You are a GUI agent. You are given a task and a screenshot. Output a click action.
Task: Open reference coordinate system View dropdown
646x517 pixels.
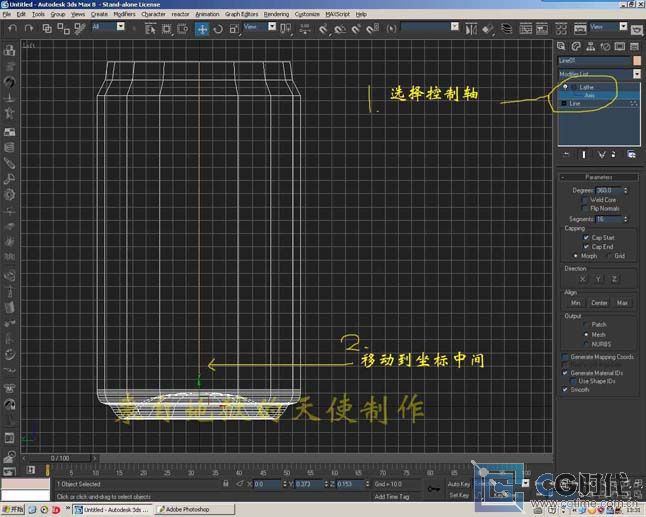[x=272, y=27]
